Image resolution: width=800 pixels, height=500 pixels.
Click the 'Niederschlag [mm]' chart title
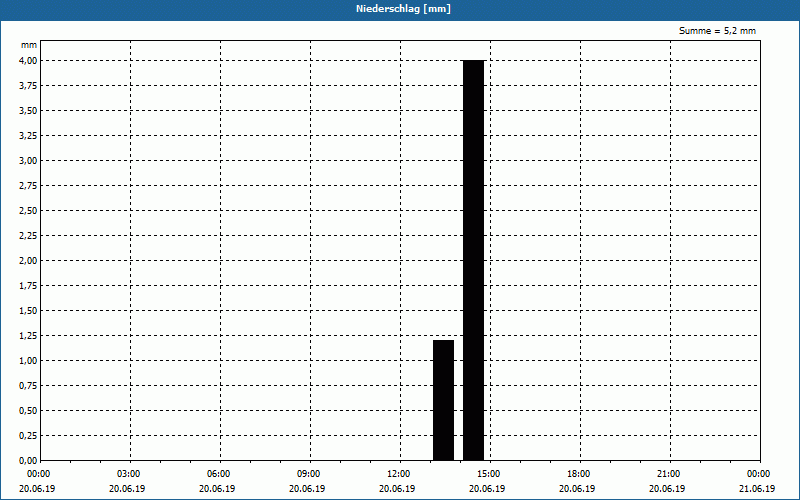(403, 9)
